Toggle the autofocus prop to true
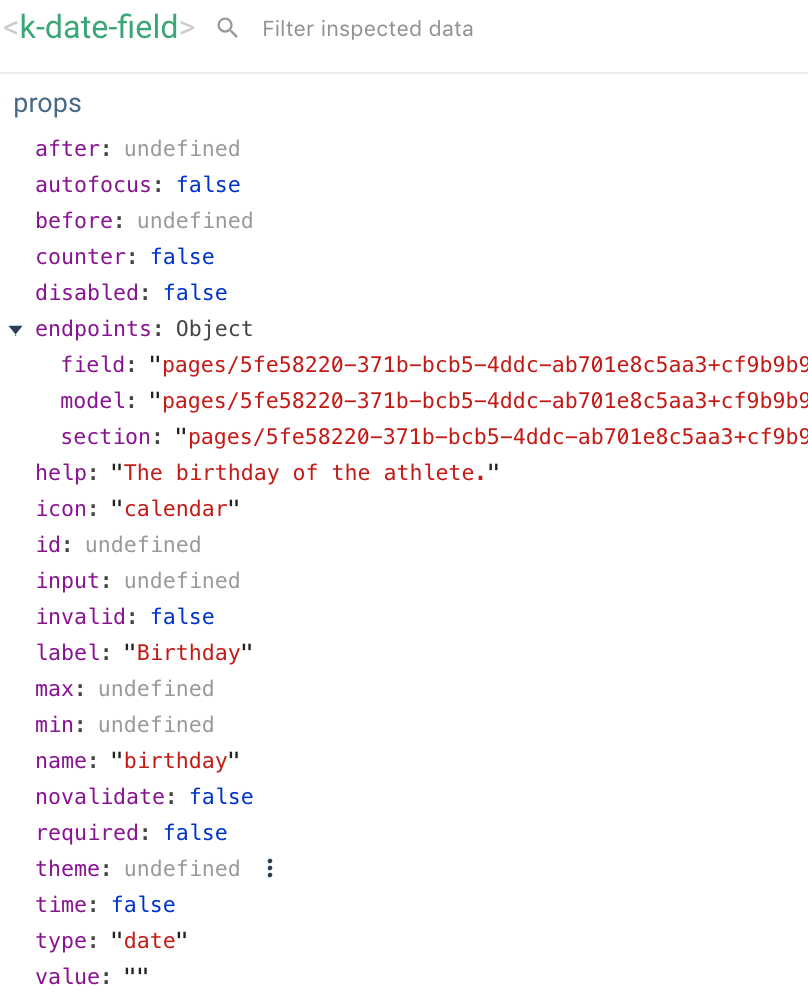 [x=208, y=184]
